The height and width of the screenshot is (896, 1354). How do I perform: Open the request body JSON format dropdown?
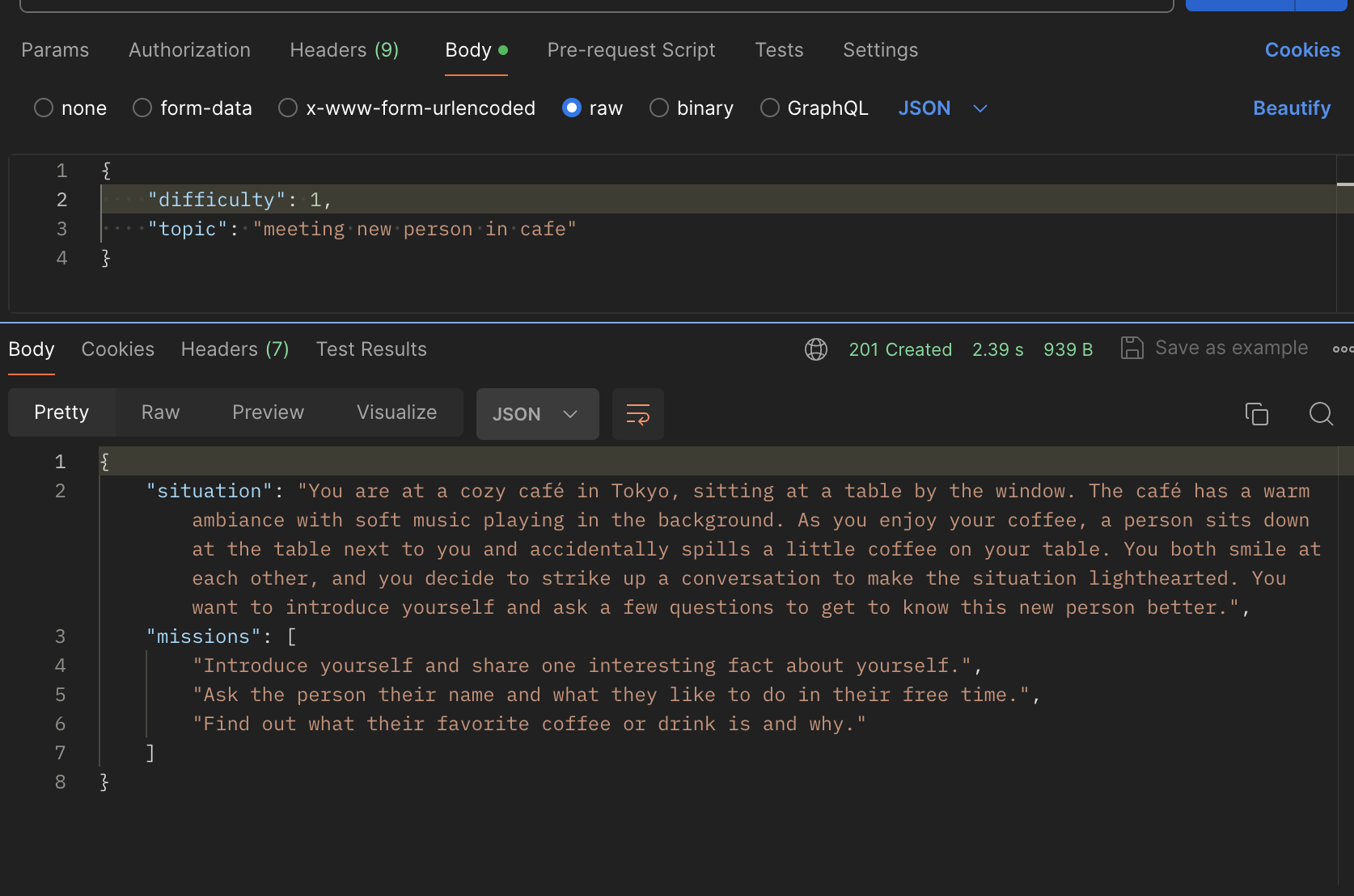943,108
